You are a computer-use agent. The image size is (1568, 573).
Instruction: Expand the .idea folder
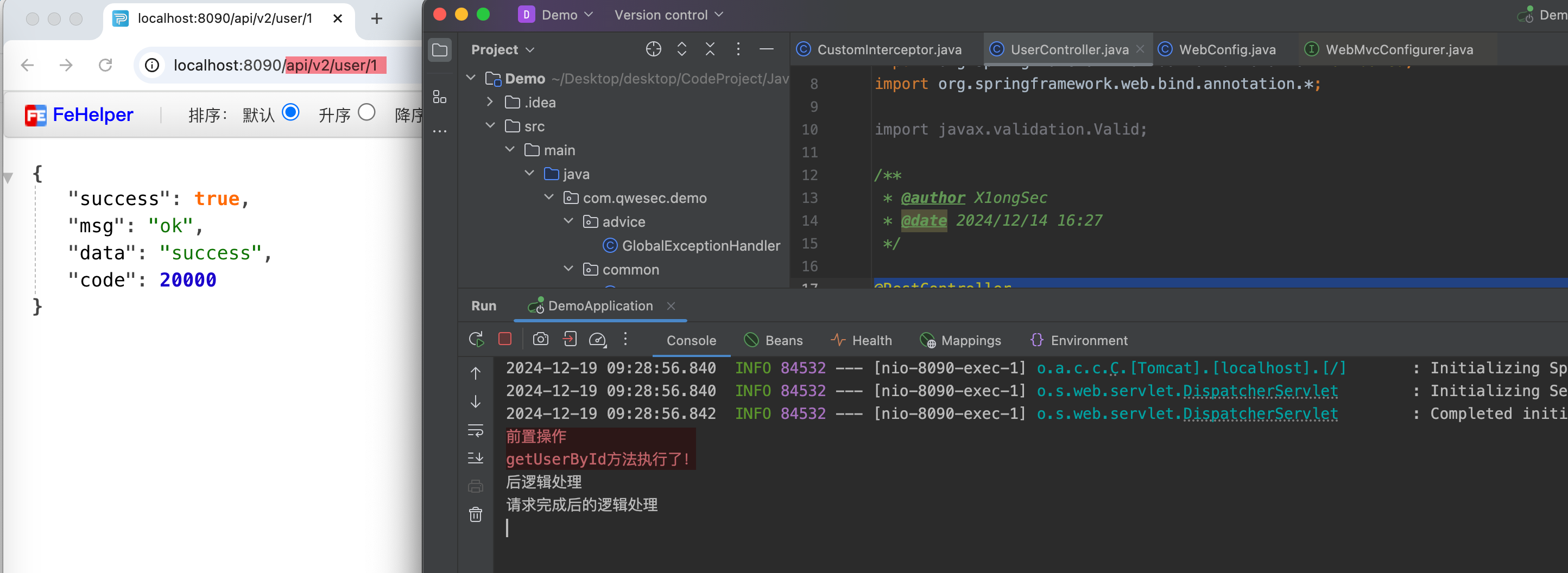click(490, 102)
